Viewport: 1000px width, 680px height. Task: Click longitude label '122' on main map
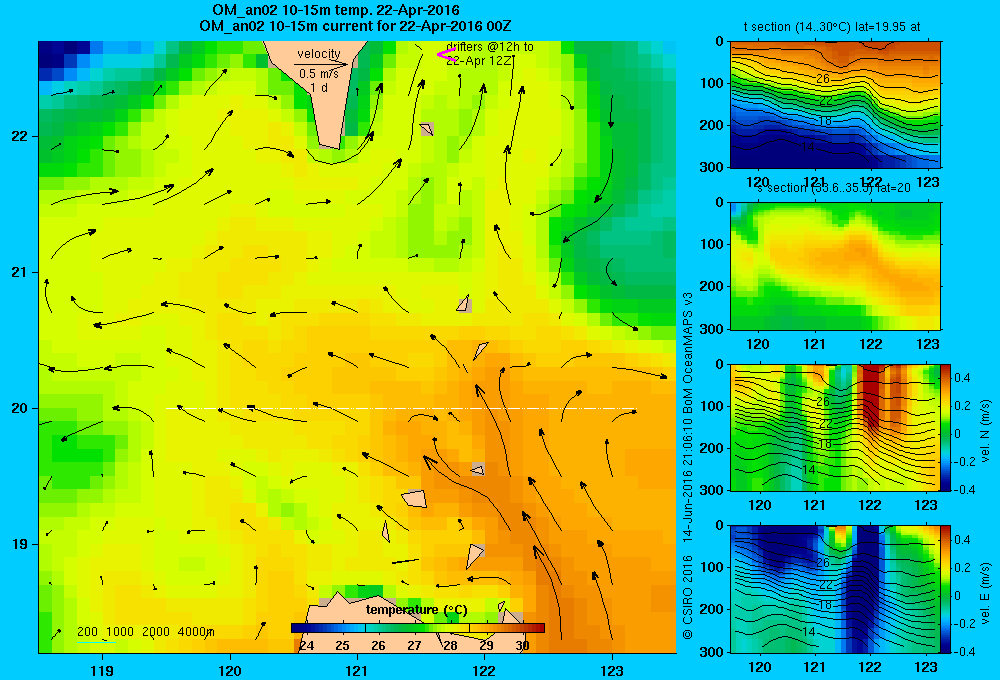coord(484,670)
